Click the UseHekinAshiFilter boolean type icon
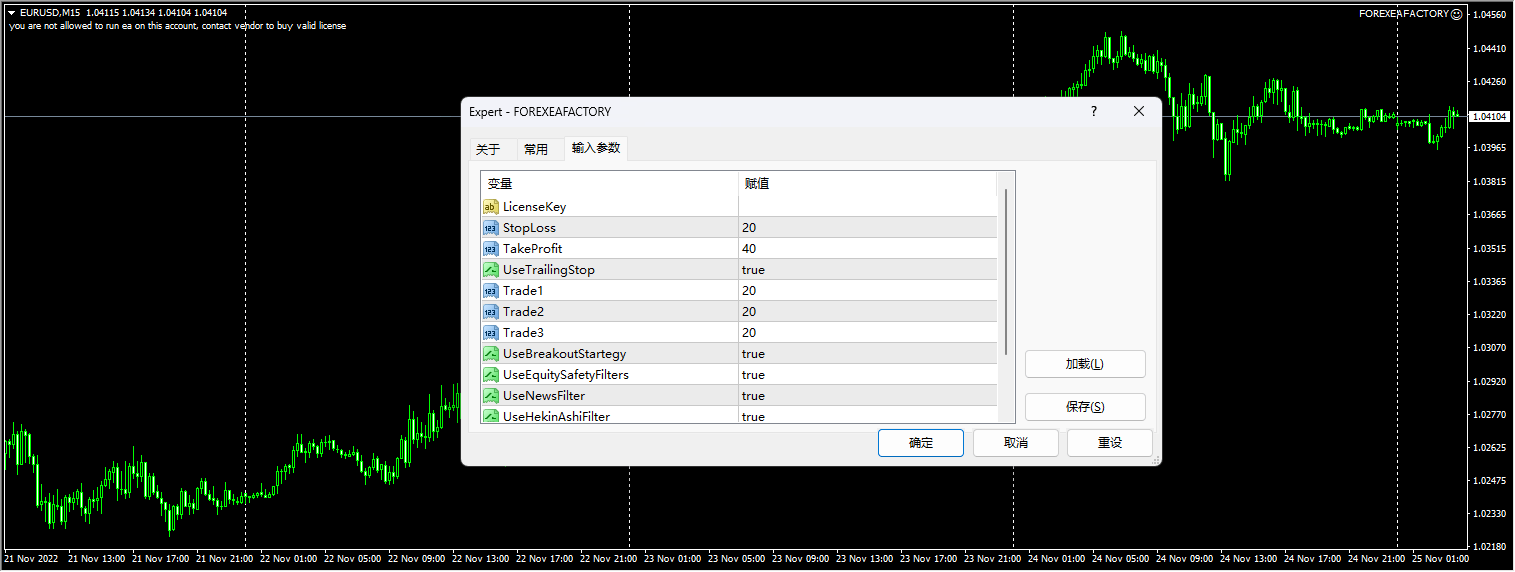Viewport: 1515px width, 572px height. pyautogui.click(x=491, y=416)
